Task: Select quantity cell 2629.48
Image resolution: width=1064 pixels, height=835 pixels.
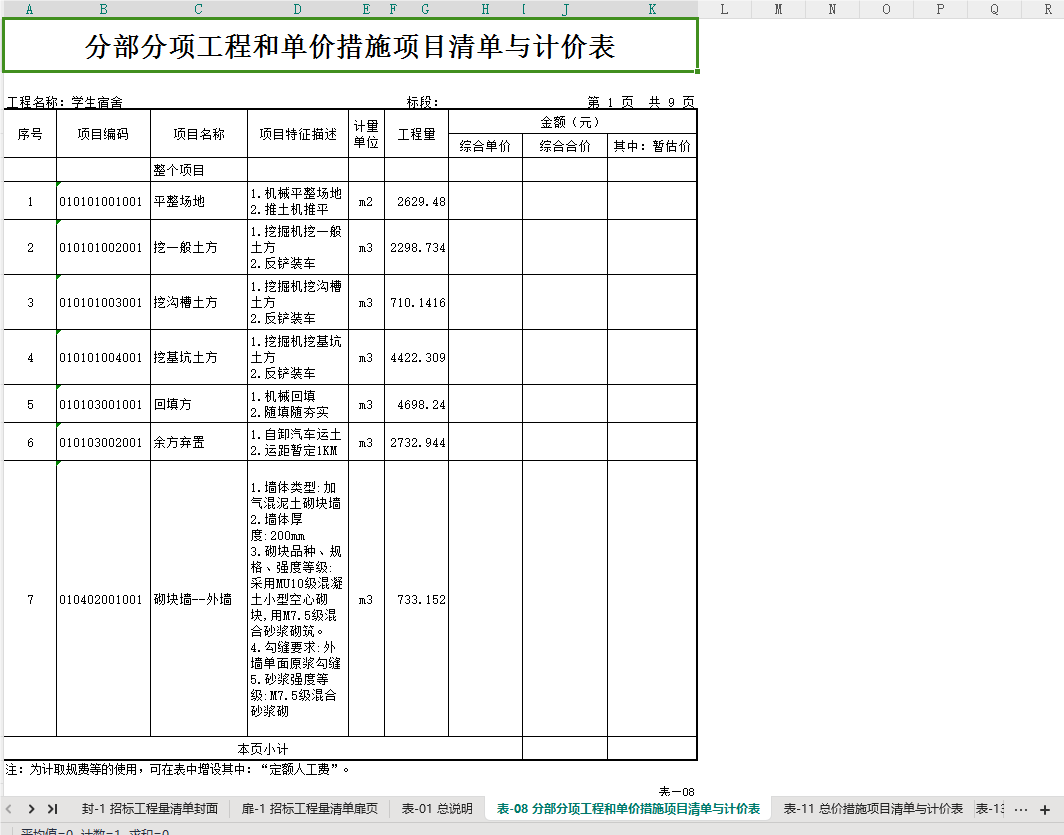Action: (x=417, y=201)
